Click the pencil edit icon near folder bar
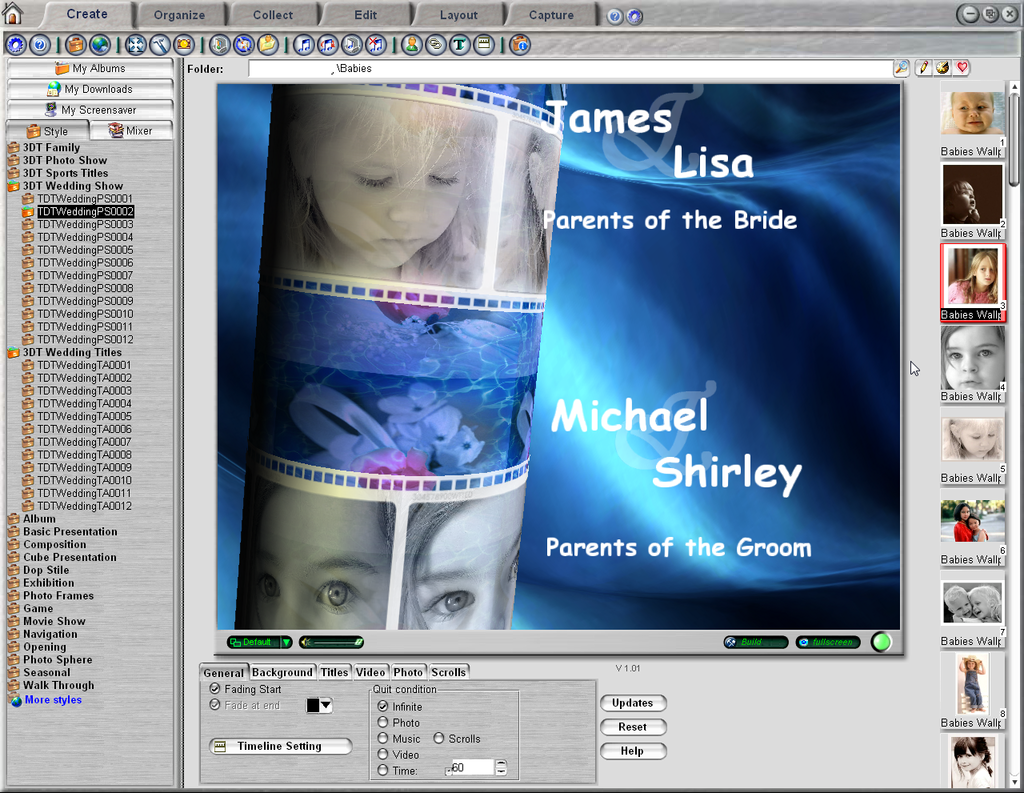The width and height of the screenshot is (1024, 793). tap(923, 68)
